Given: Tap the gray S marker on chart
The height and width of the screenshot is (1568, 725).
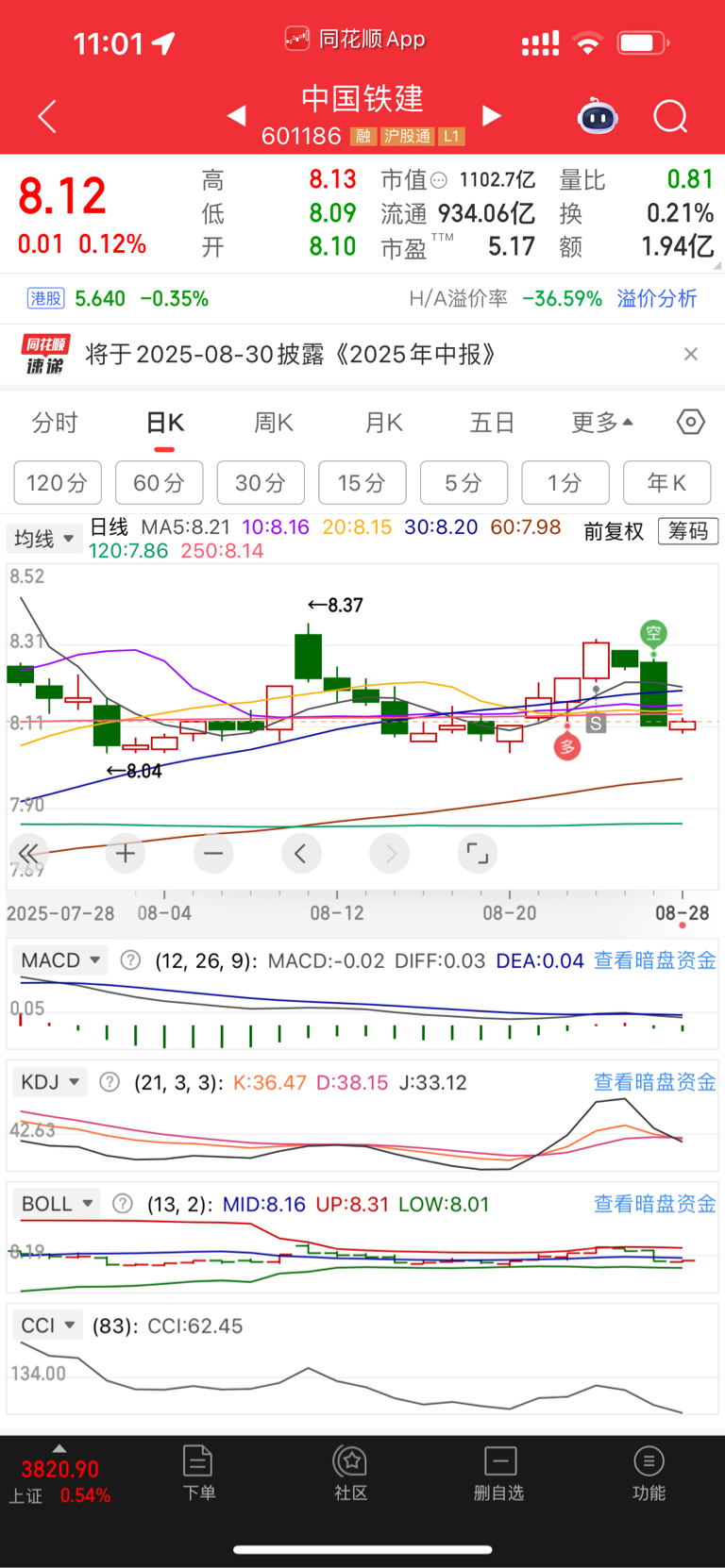Looking at the screenshot, I should [x=596, y=724].
